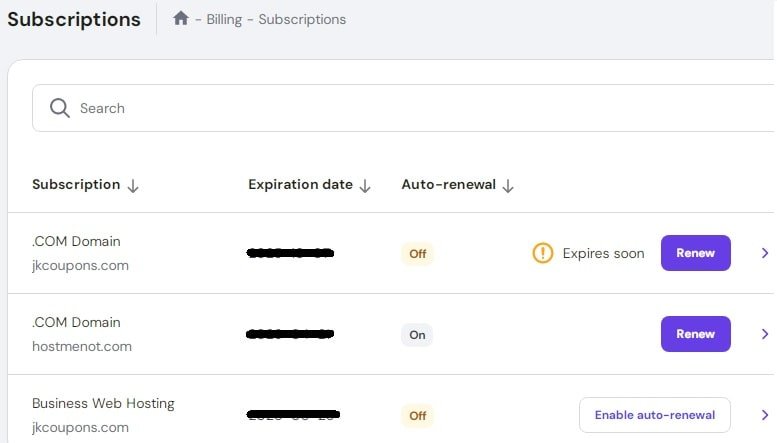
Task: Open the hostmenot.com subscription name
Action: (81, 346)
